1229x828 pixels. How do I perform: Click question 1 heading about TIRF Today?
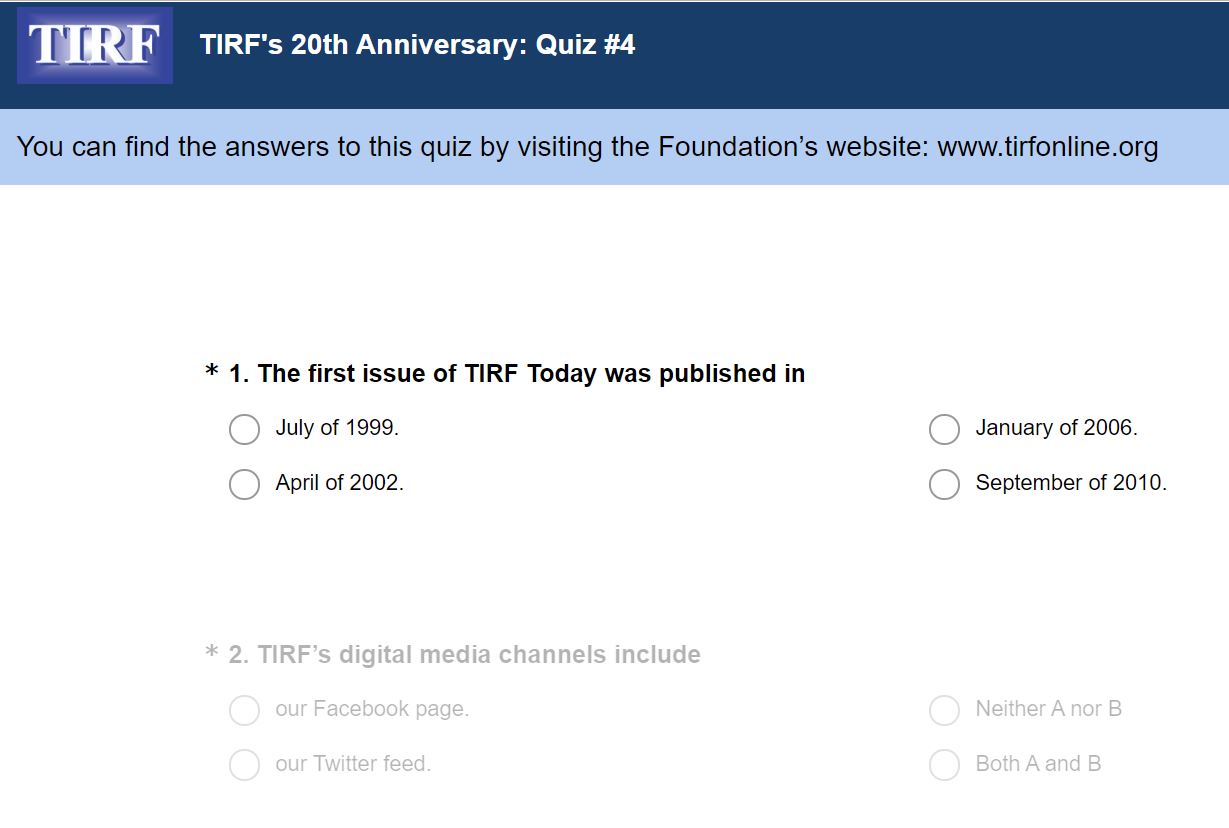pos(517,374)
